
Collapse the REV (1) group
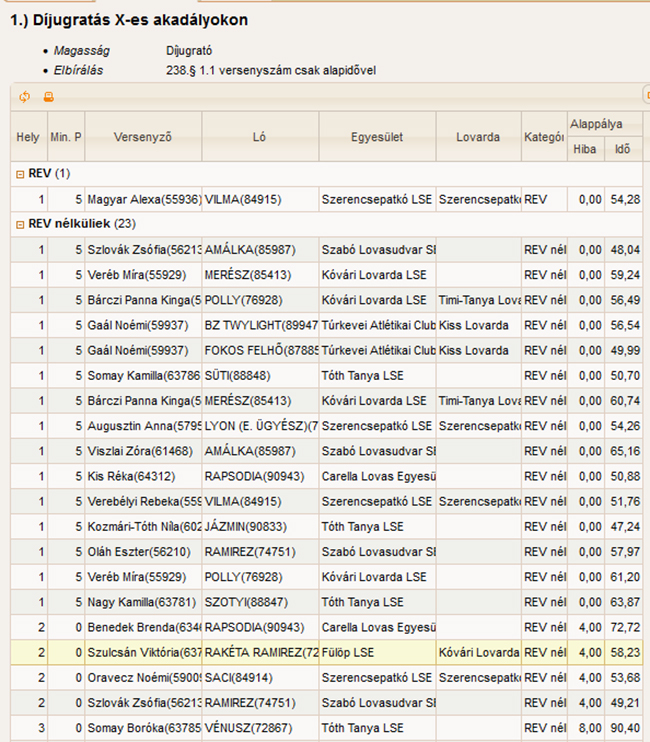click(x=20, y=174)
